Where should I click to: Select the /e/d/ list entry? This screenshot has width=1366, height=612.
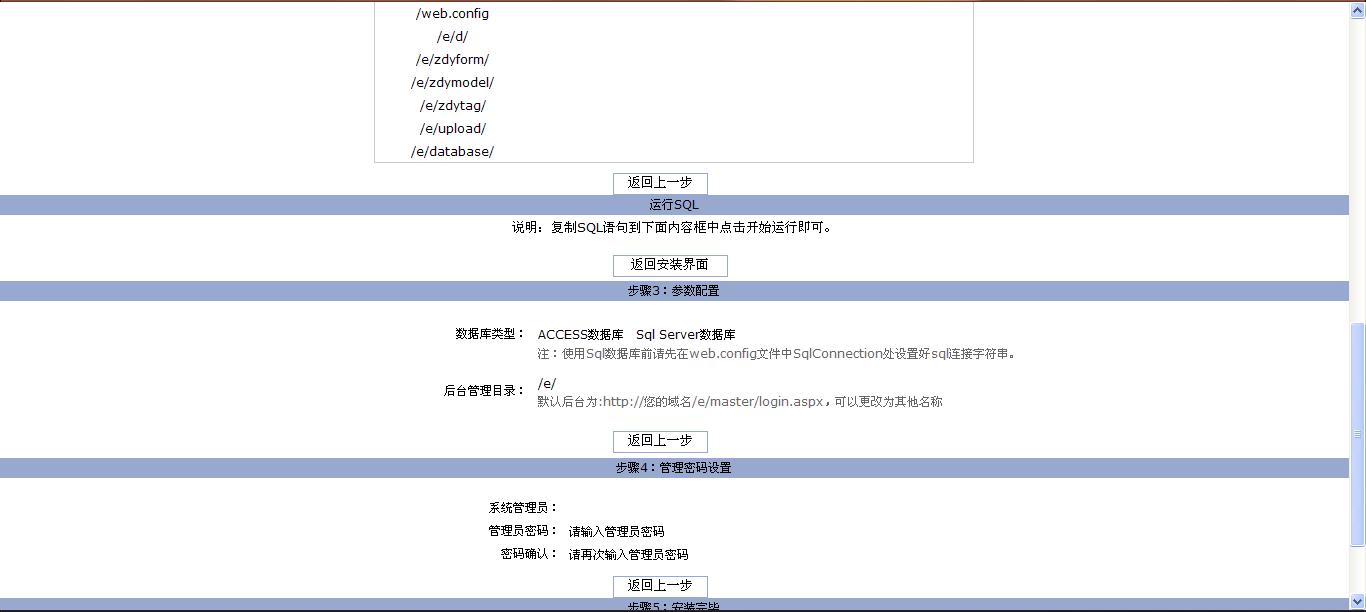(452, 37)
